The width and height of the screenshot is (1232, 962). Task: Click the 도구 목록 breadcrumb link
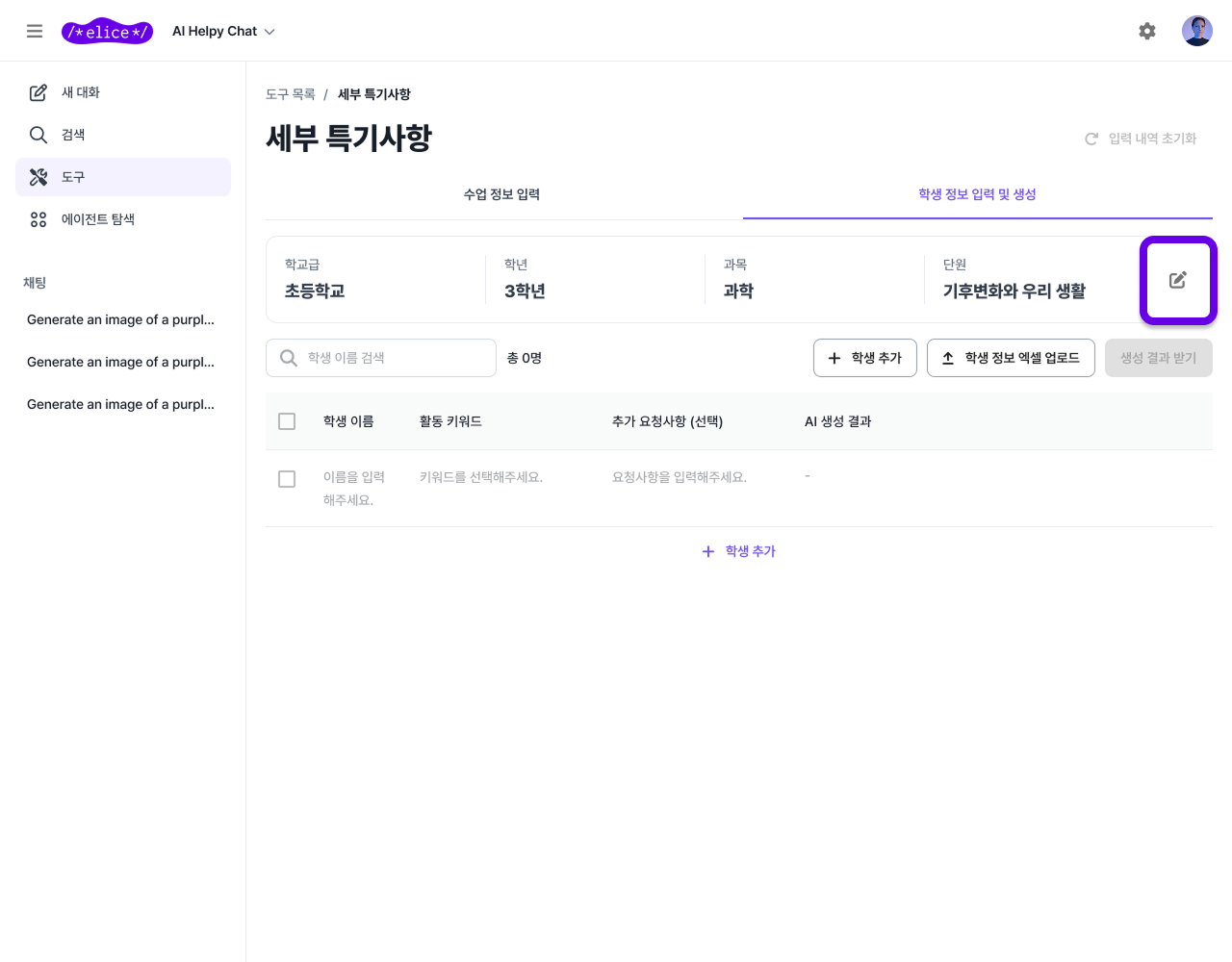[290, 94]
